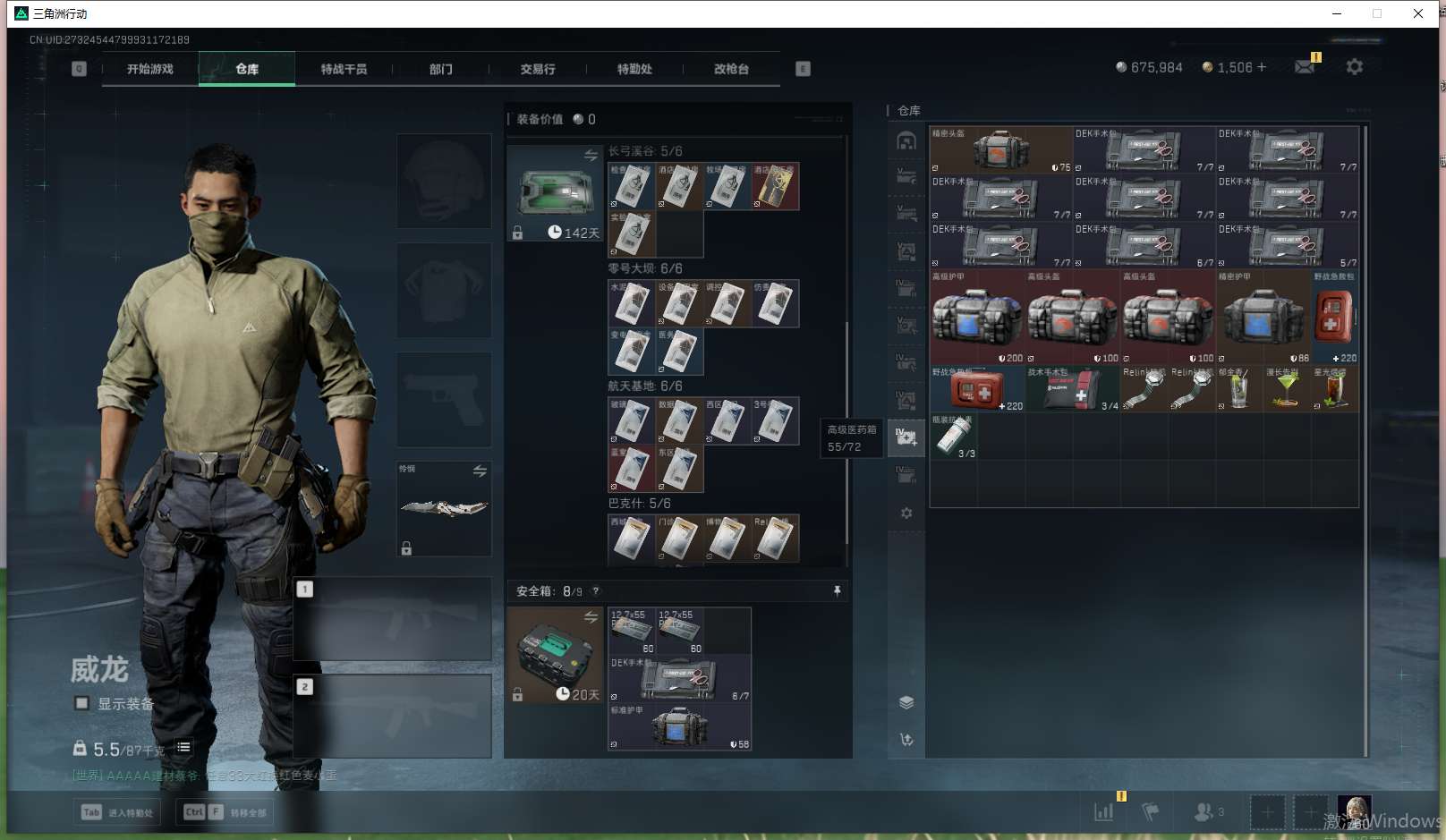Pin the 安全箱 panel

(x=837, y=590)
